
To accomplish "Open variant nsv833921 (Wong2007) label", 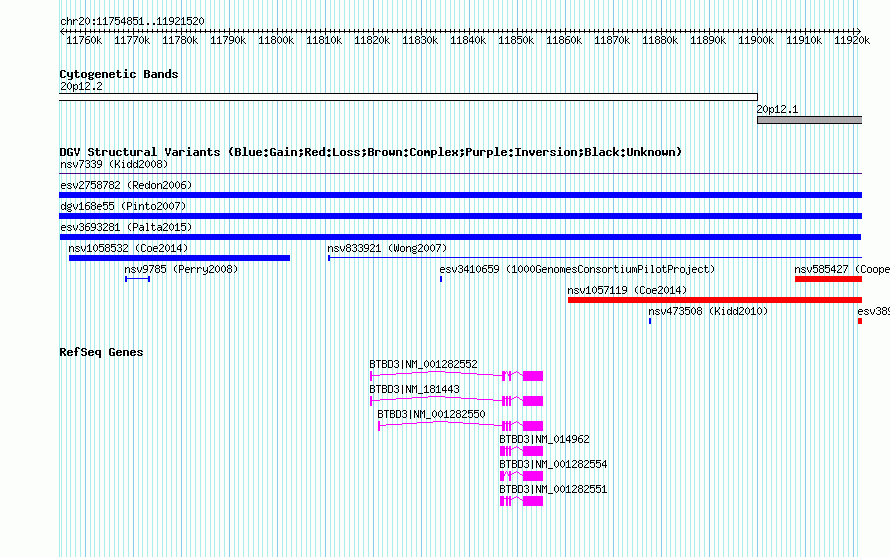I will click(x=387, y=248).
